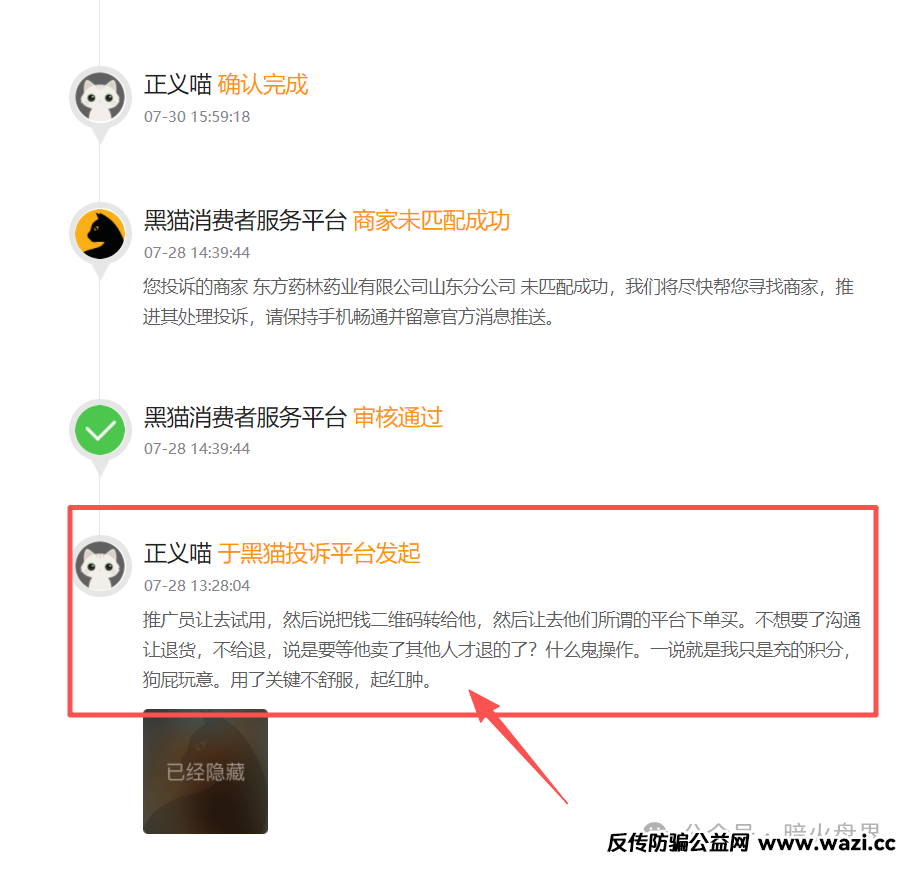
Task: Click the 商家未匹配成功 status text
Action: (431, 221)
